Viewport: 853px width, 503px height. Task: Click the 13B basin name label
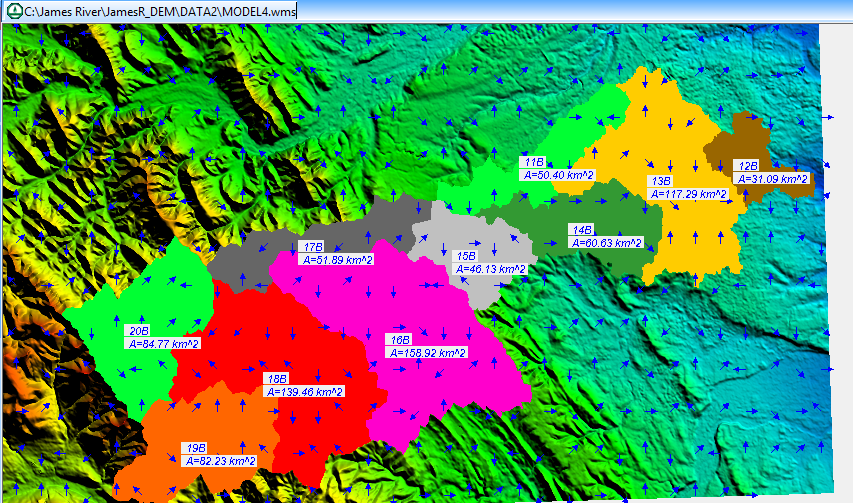coord(661,182)
